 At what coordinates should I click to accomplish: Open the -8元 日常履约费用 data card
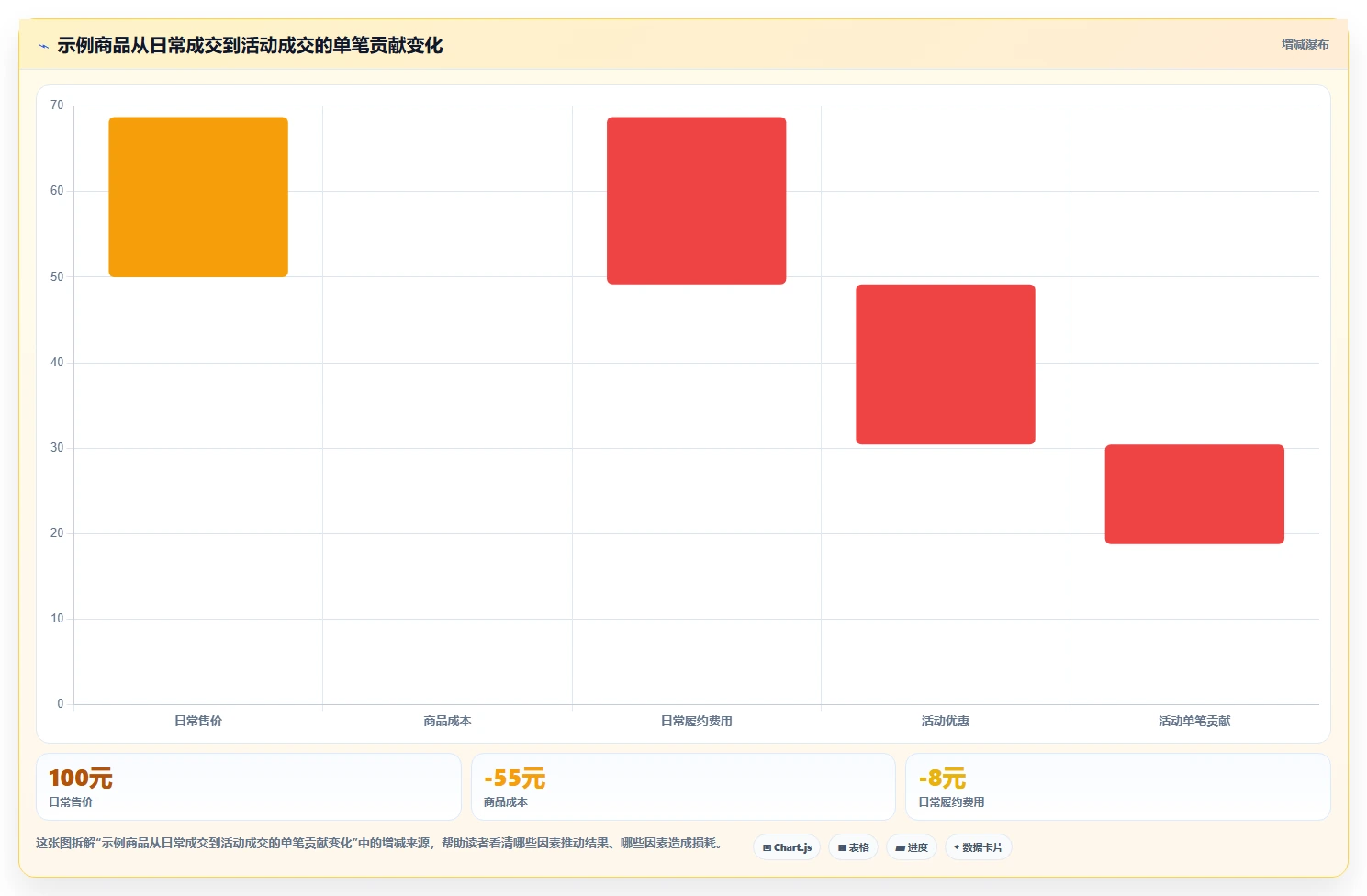coord(1118,787)
